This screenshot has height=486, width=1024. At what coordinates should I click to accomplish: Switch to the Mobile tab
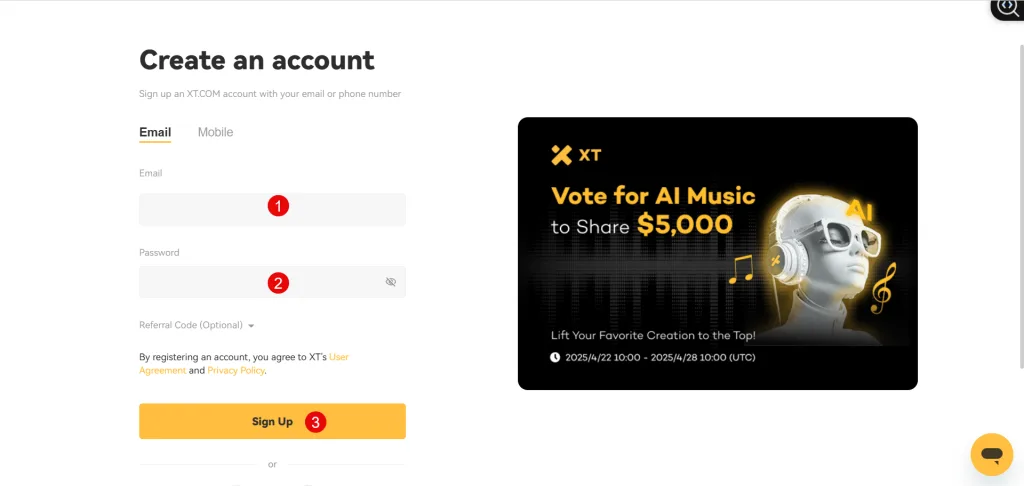[216, 132]
